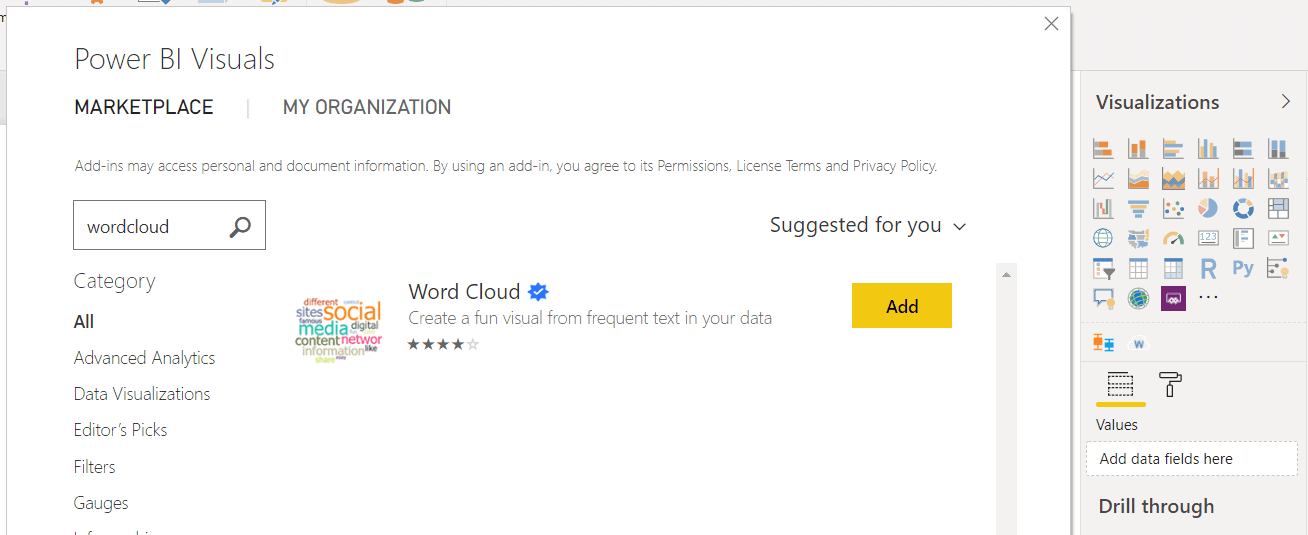Select the Matrix visual
1308x535 pixels.
coord(1173,268)
